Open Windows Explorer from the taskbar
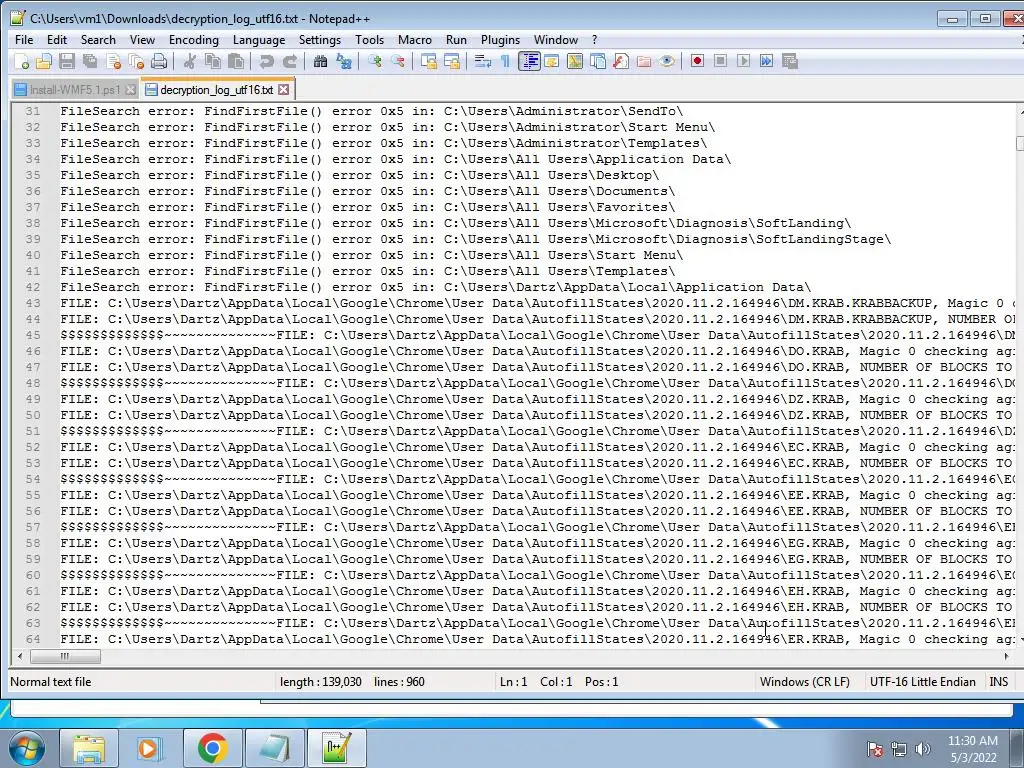Screen dimensions: 1024x768 click(89, 748)
